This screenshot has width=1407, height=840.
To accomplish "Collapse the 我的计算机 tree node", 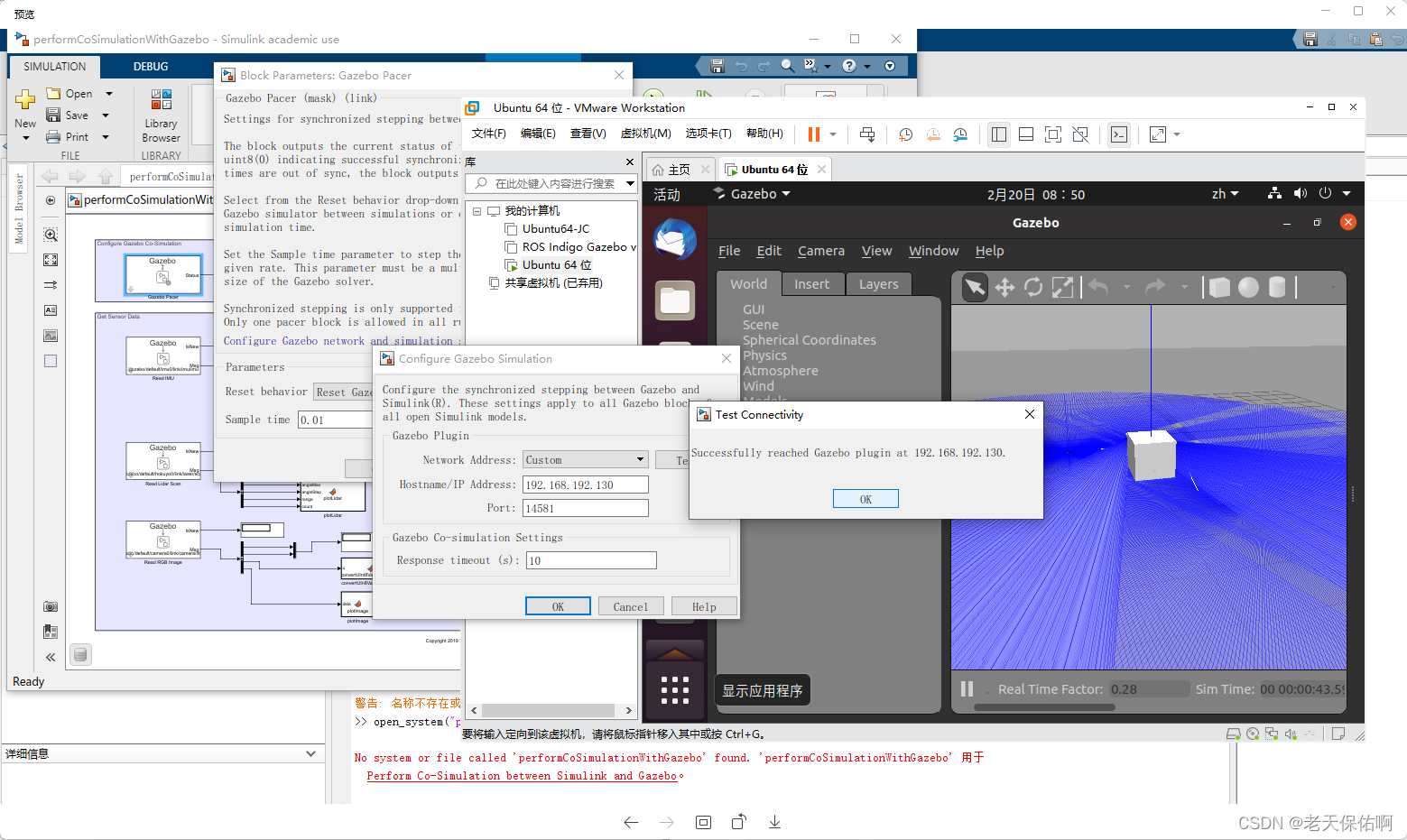I will [x=477, y=209].
